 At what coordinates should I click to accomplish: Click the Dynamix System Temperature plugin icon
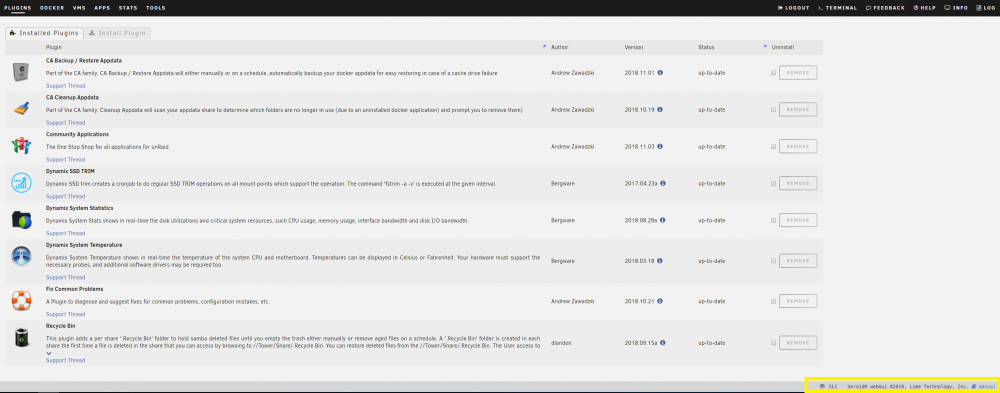point(20,257)
